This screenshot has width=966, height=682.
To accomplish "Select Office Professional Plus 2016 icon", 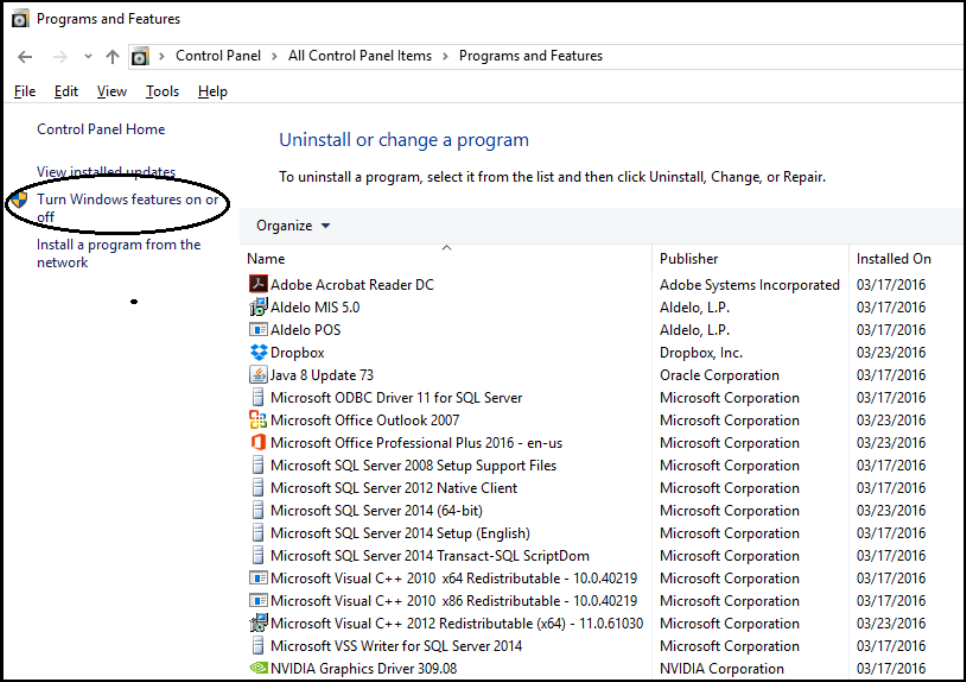I will click(x=258, y=442).
